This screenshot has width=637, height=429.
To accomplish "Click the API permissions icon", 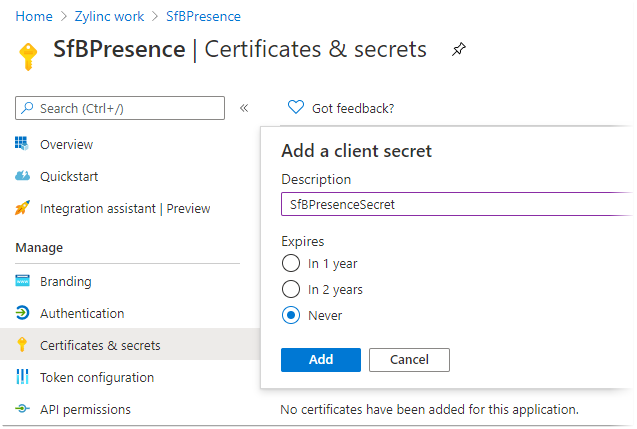I will pos(22,408).
